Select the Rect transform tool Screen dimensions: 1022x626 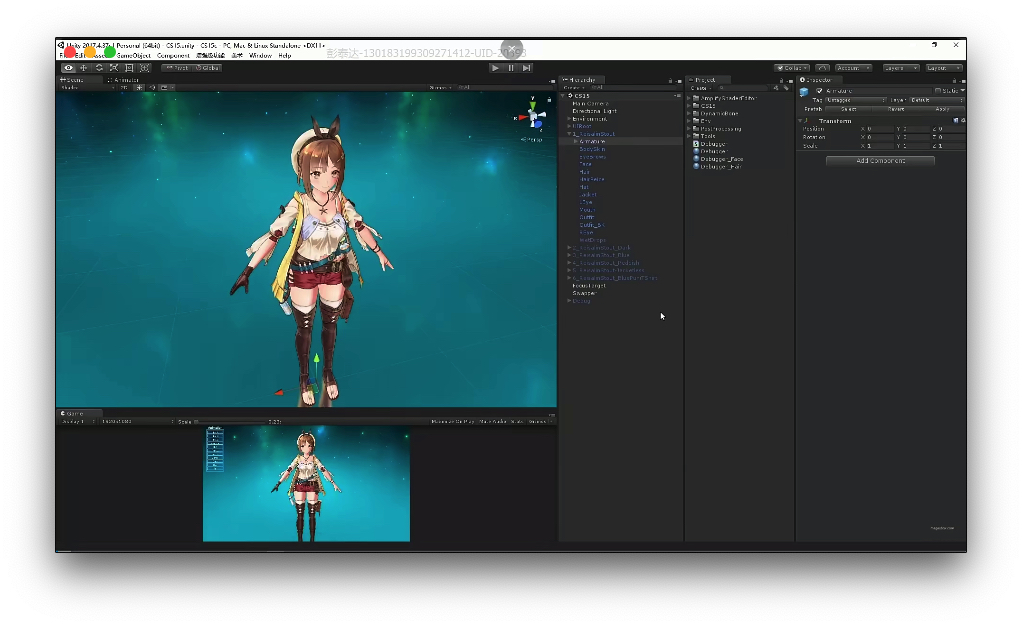[129, 68]
